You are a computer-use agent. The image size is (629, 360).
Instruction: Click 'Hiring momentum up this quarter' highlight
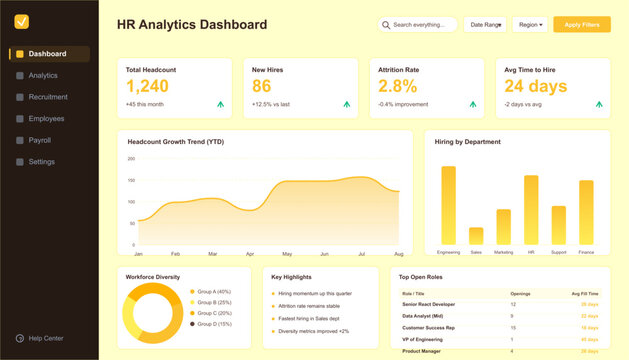[x=315, y=294]
